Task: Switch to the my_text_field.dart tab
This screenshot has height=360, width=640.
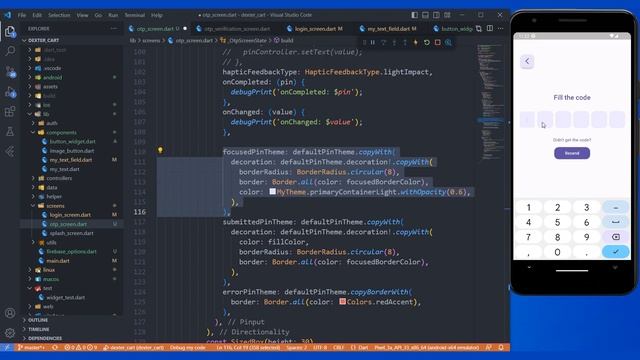Action: point(388,29)
